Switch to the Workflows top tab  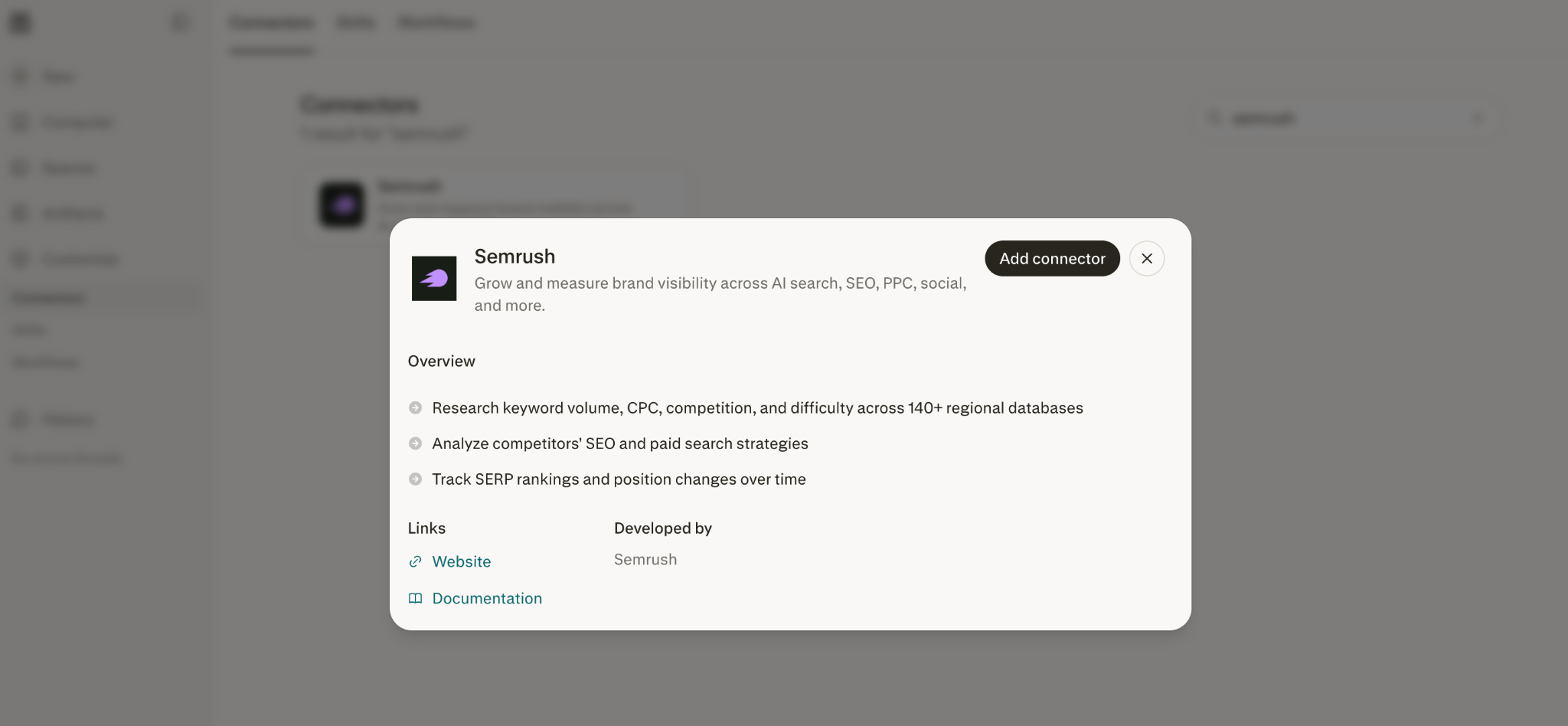(436, 22)
